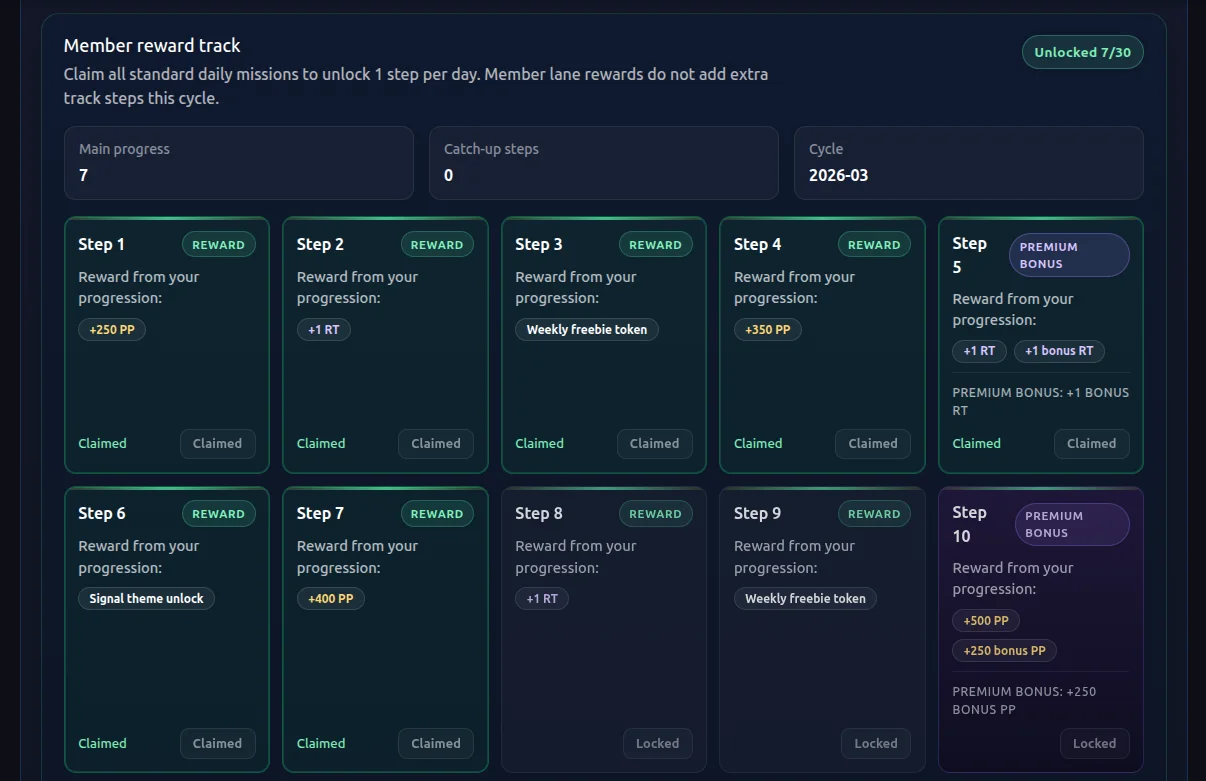Click the +350 PP chip in Step 4
The width and height of the screenshot is (1206, 781).
coord(767,330)
